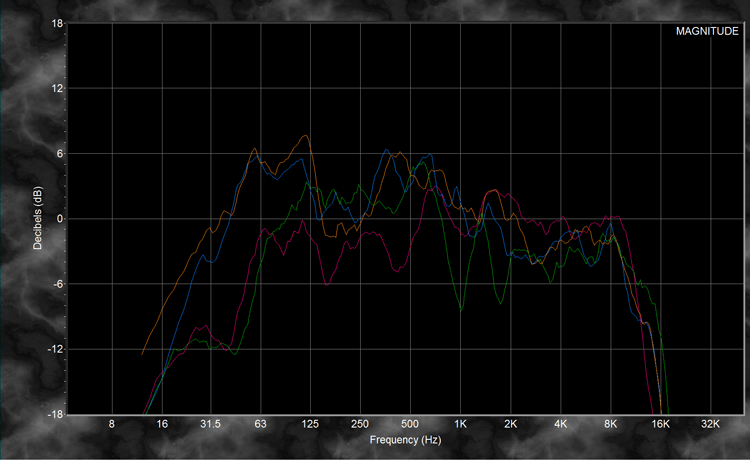Image resolution: width=750 pixels, height=460 pixels.
Task: Select the -18 dB label on the decibel axis
Action: pyautogui.click(x=55, y=414)
